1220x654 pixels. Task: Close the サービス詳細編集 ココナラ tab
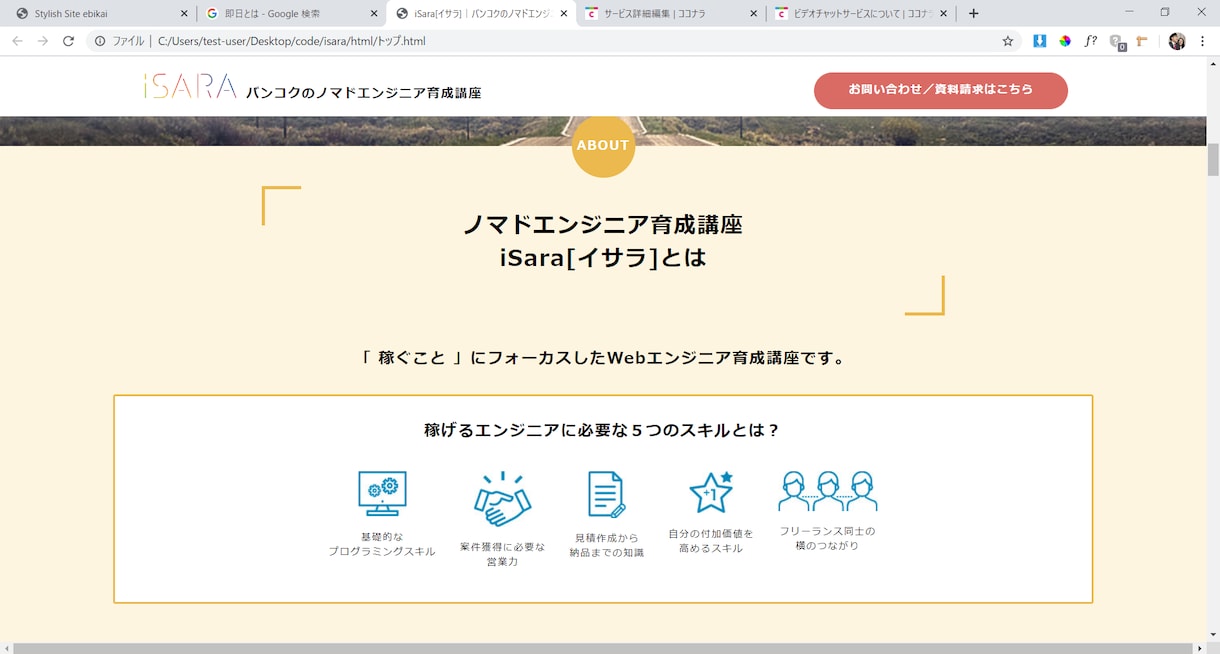click(x=753, y=14)
